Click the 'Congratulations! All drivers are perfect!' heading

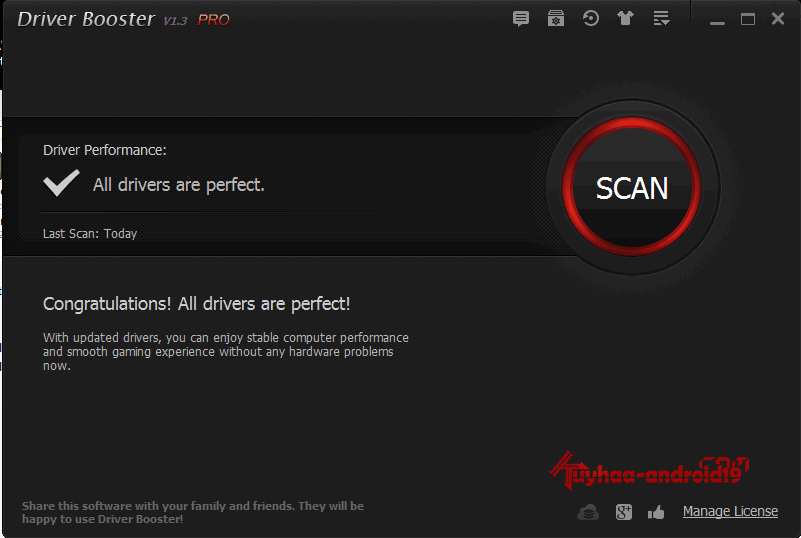click(197, 304)
